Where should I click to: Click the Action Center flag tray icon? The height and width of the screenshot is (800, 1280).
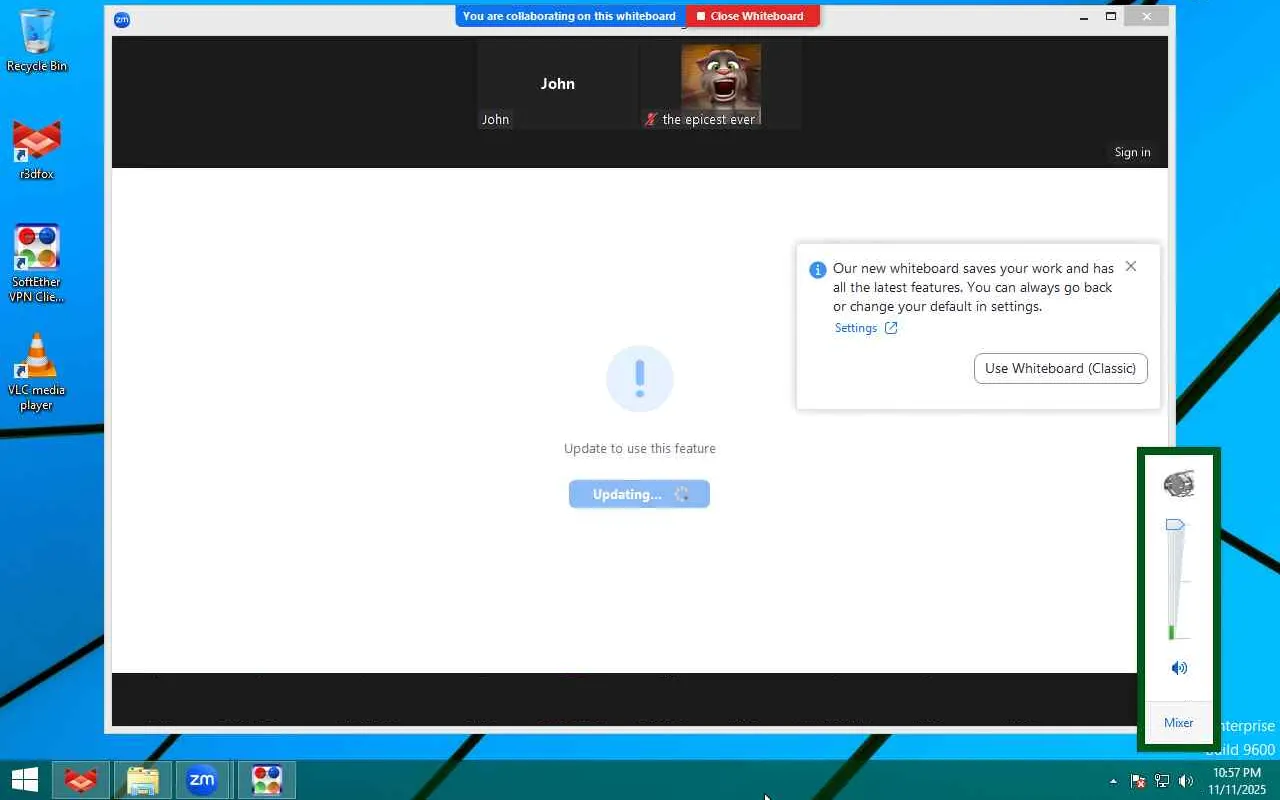1138,781
